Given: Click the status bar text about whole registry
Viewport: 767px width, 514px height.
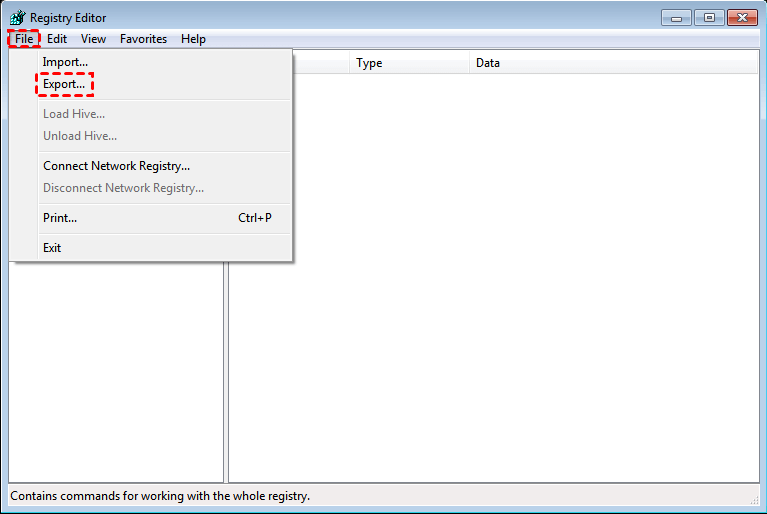Looking at the screenshot, I should [x=160, y=496].
